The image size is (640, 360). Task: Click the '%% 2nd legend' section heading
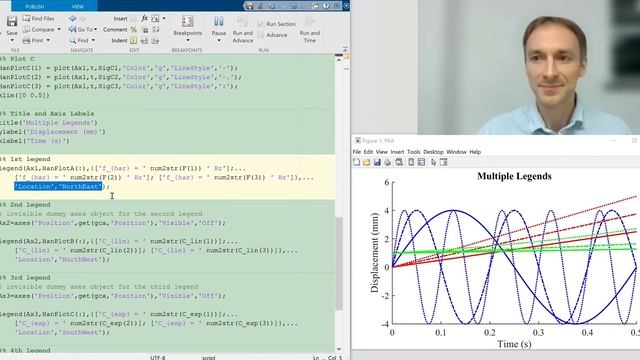click(x=25, y=205)
